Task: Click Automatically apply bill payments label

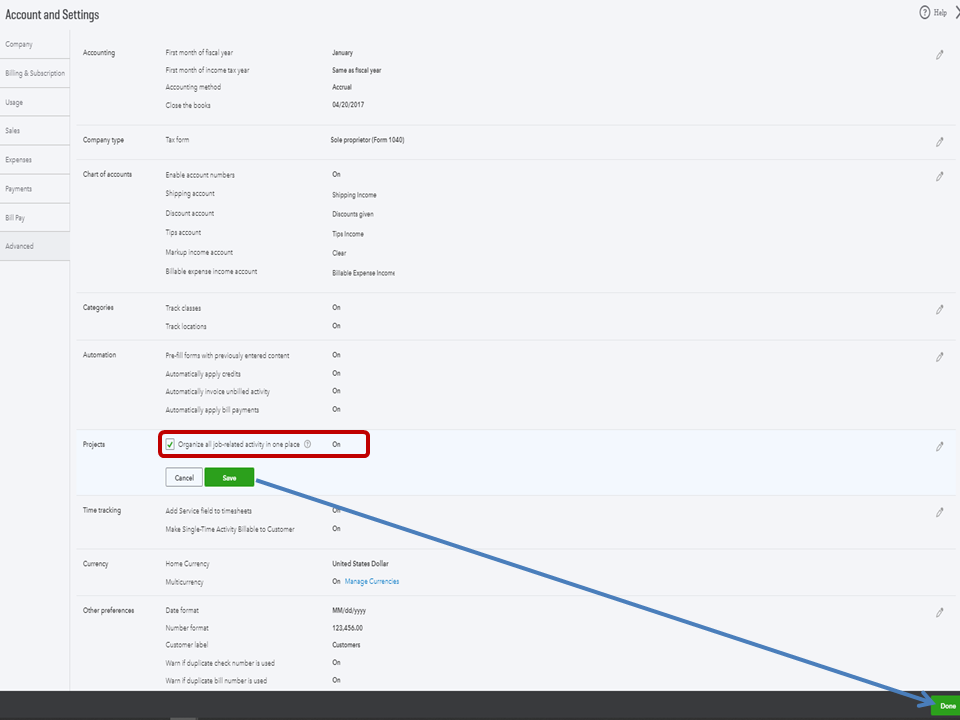Action: click(212, 410)
